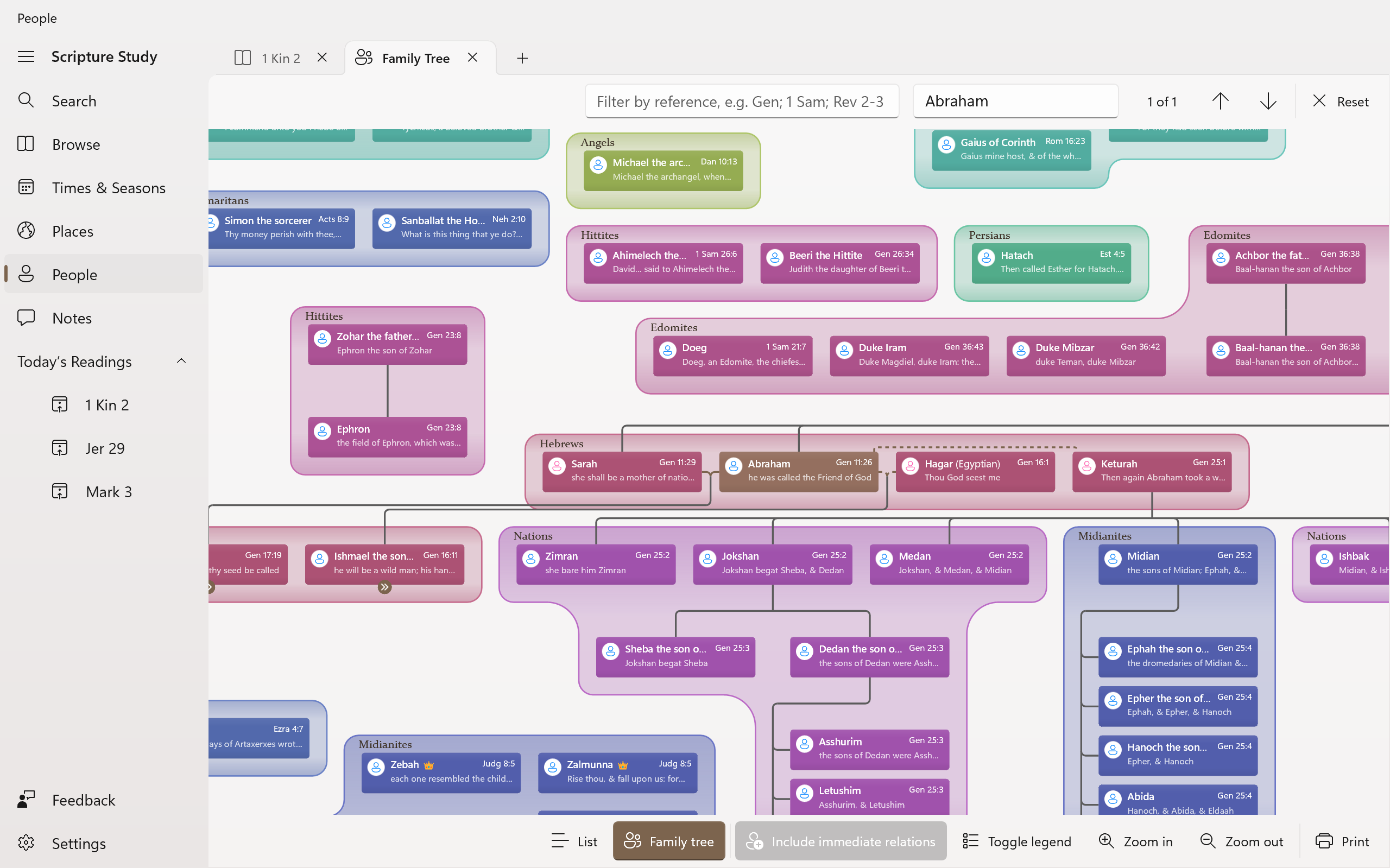The height and width of the screenshot is (868, 1390).
Task: Select the Sarah person card
Action: 622,471
